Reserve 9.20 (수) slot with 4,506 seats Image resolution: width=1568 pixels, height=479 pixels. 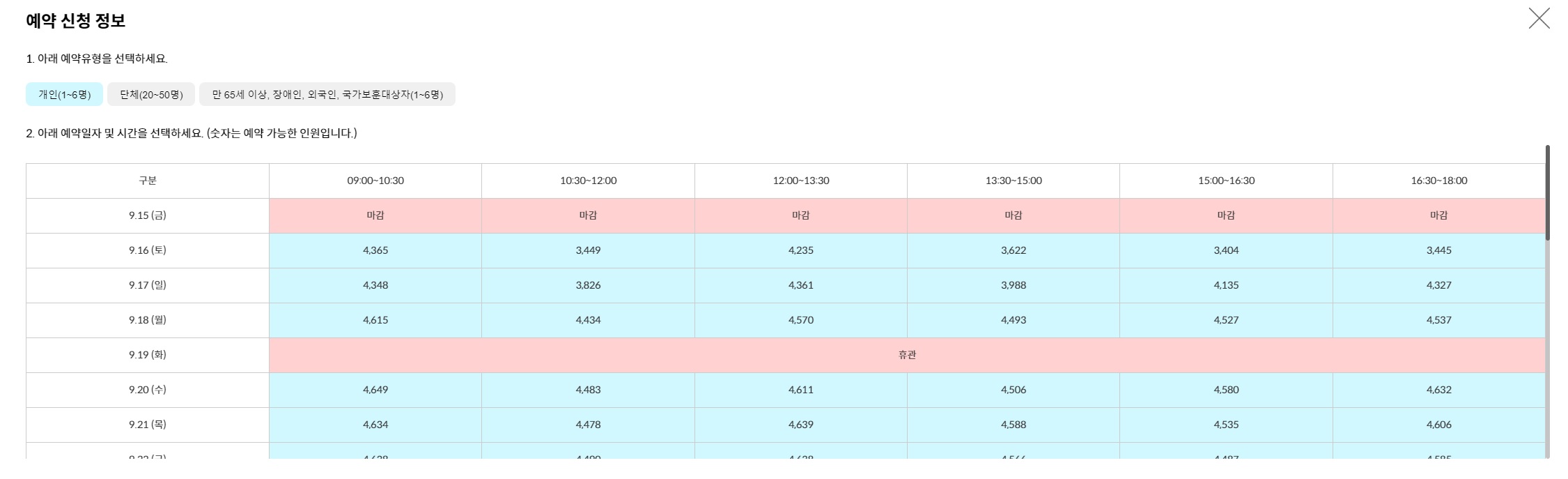point(1014,390)
